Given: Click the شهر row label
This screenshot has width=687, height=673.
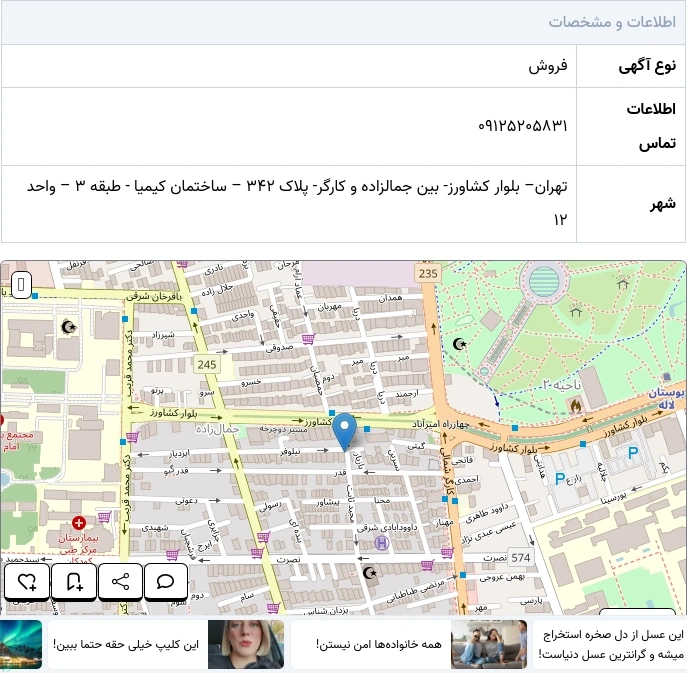Looking at the screenshot, I should [663, 204].
